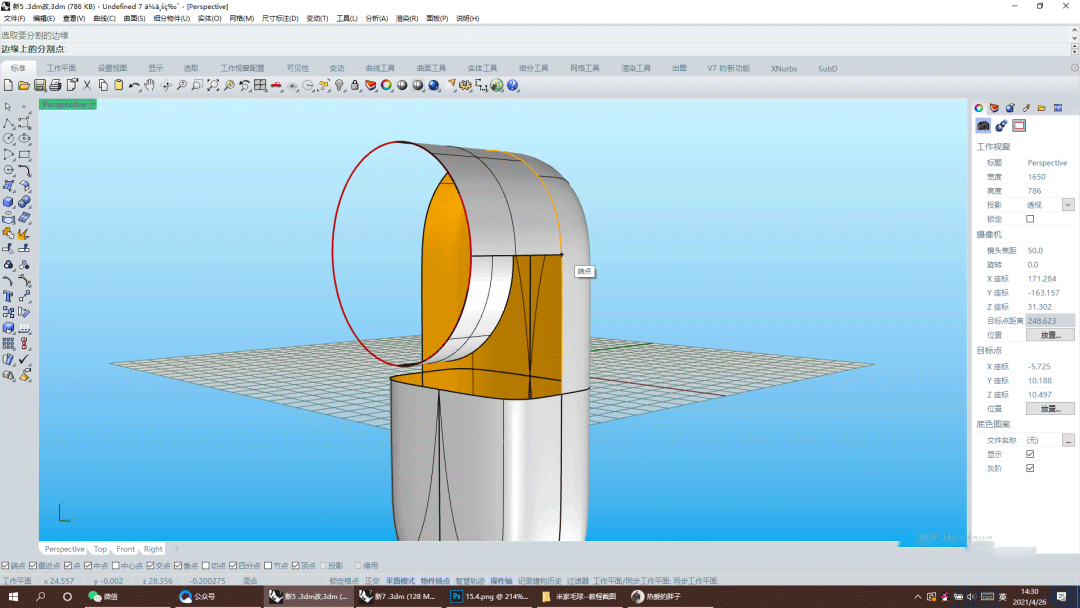
Task: Click the Cut scissors icon
Action: point(87,86)
